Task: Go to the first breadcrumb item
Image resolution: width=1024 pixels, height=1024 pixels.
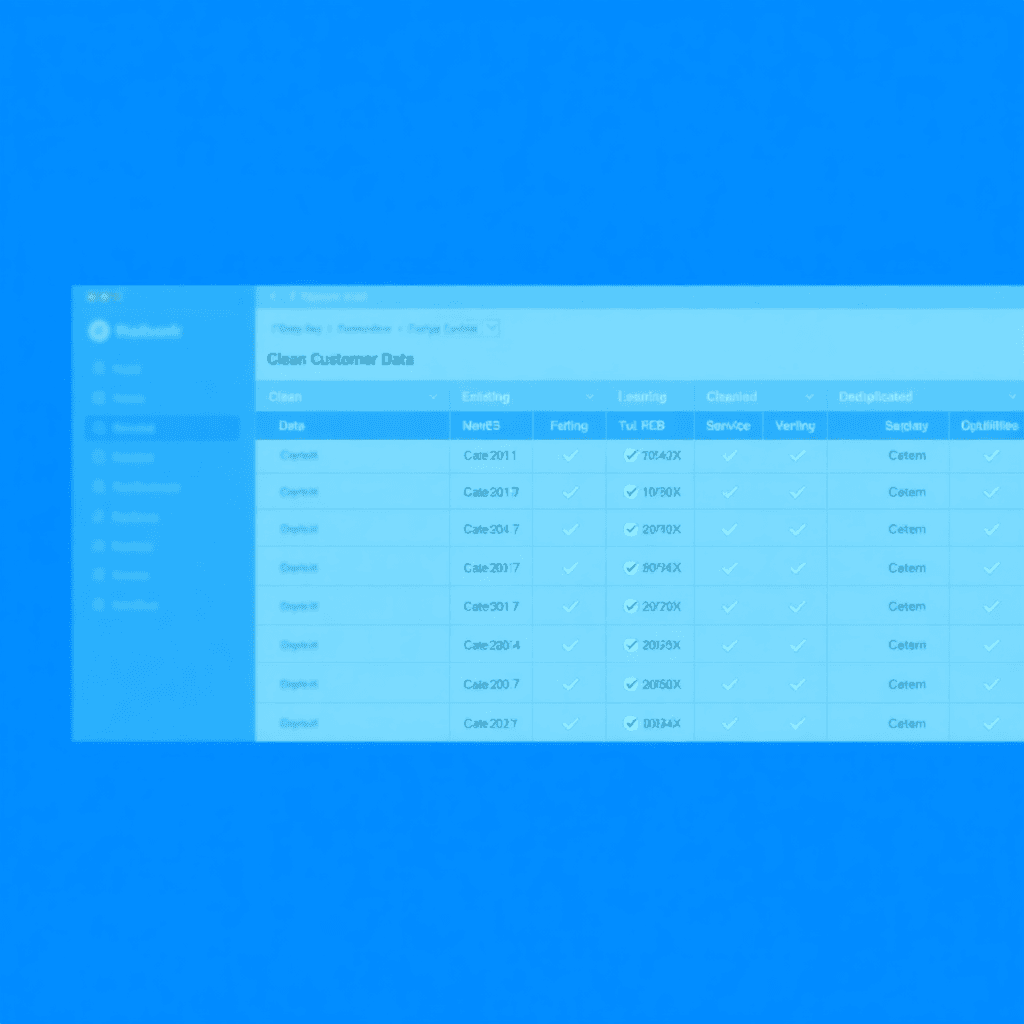Action: [298, 328]
